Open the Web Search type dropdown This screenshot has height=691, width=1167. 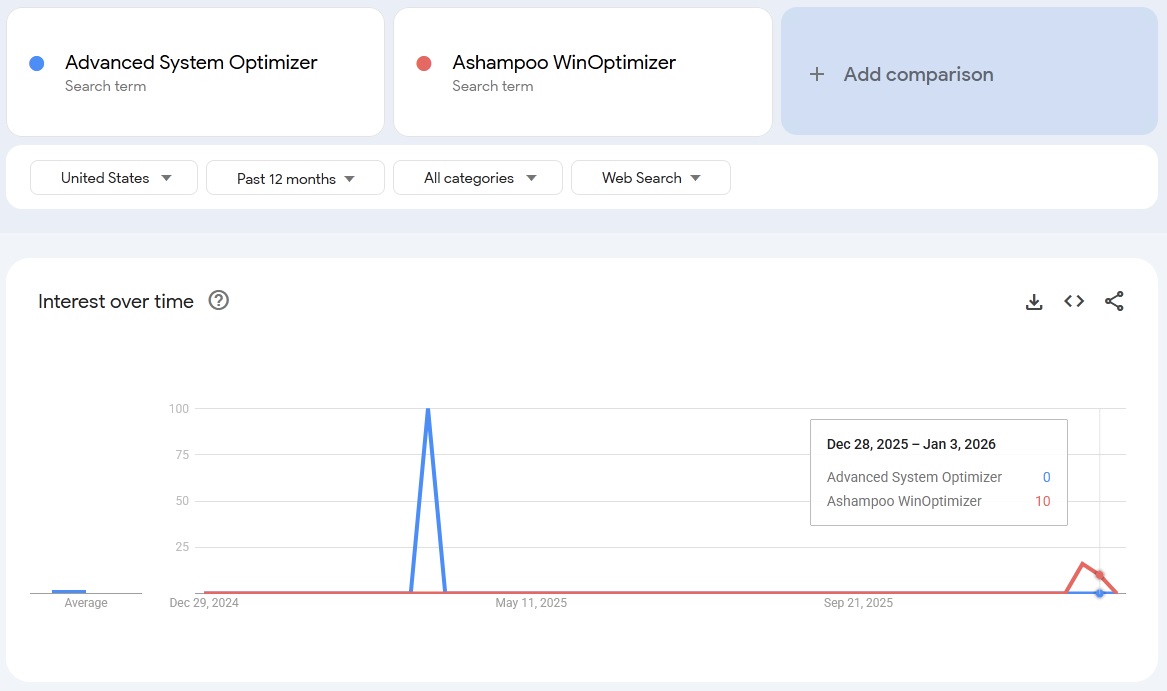(651, 177)
